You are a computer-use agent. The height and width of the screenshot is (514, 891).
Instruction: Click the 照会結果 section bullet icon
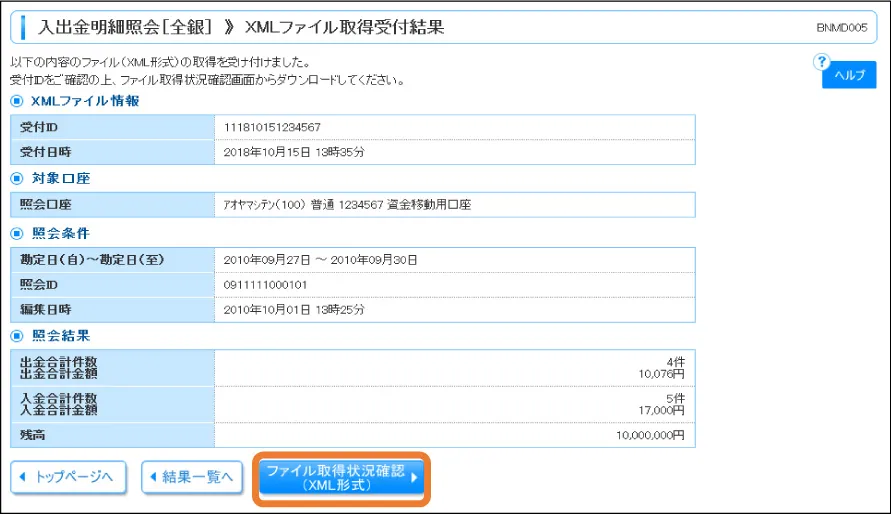(17, 336)
